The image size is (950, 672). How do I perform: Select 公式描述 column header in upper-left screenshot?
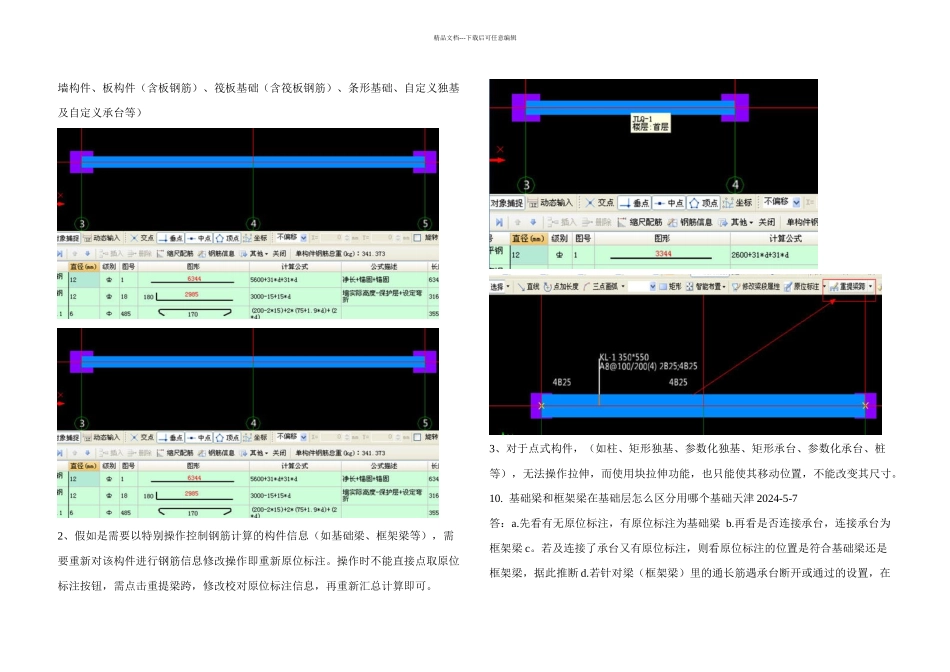click(384, 267)
